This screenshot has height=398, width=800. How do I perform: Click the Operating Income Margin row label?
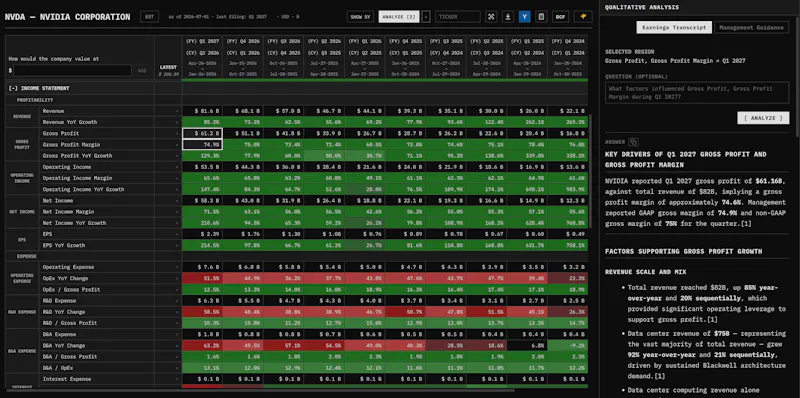[x=77, y=178]
